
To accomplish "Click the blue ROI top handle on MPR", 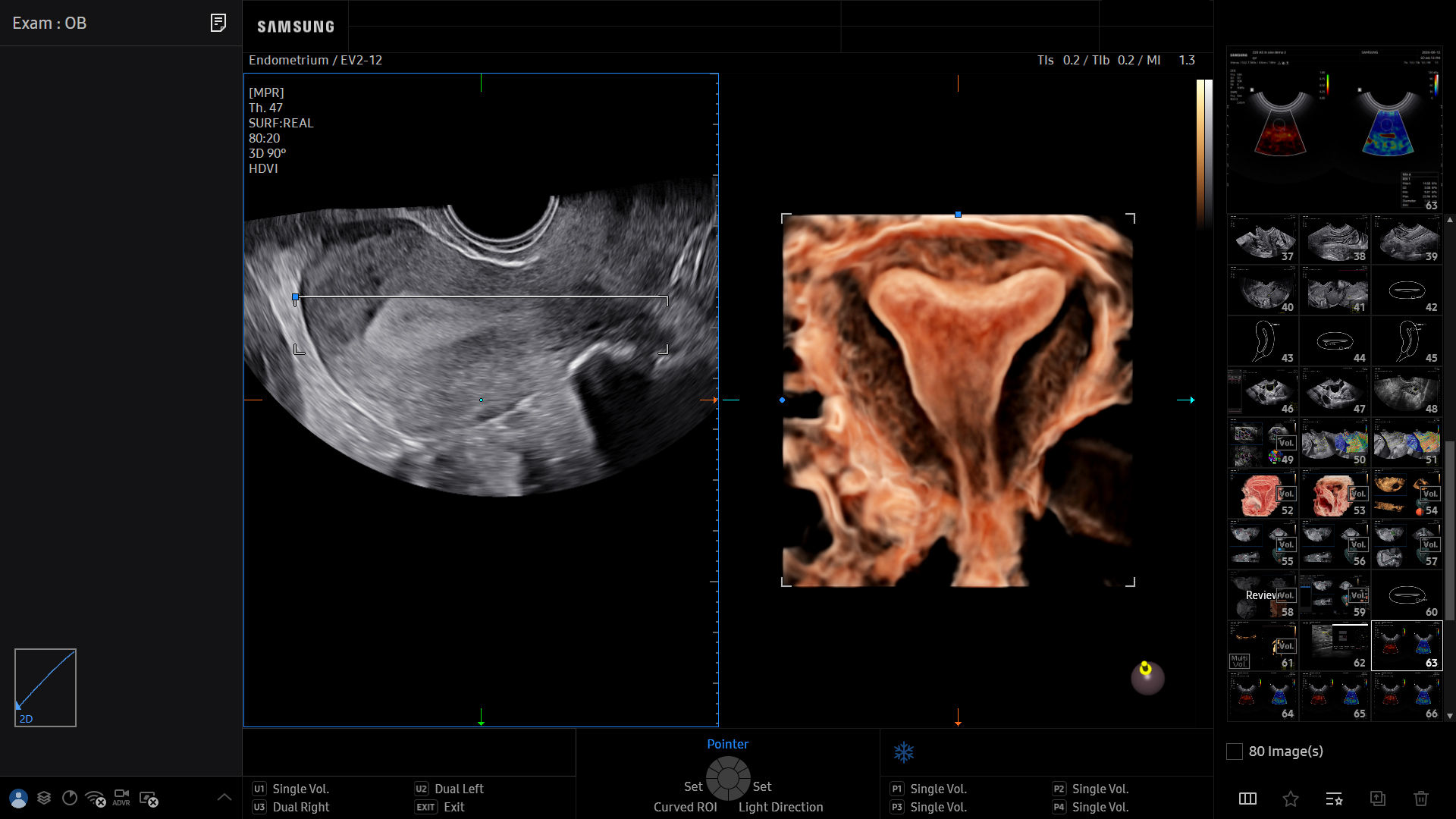I will (295, 297).
